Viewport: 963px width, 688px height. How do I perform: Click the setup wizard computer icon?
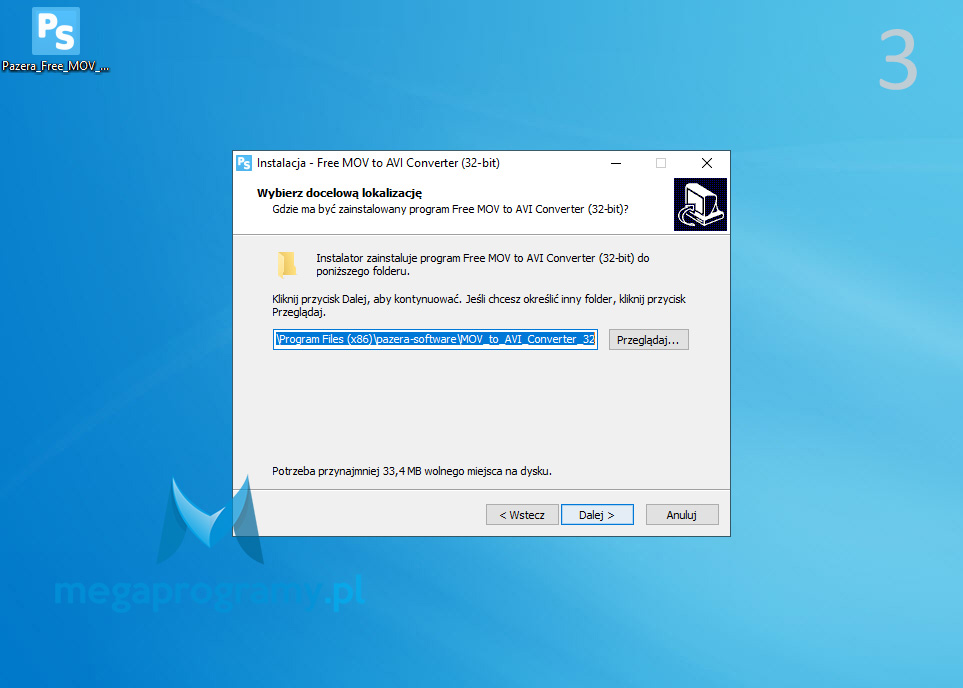point(700,205)
